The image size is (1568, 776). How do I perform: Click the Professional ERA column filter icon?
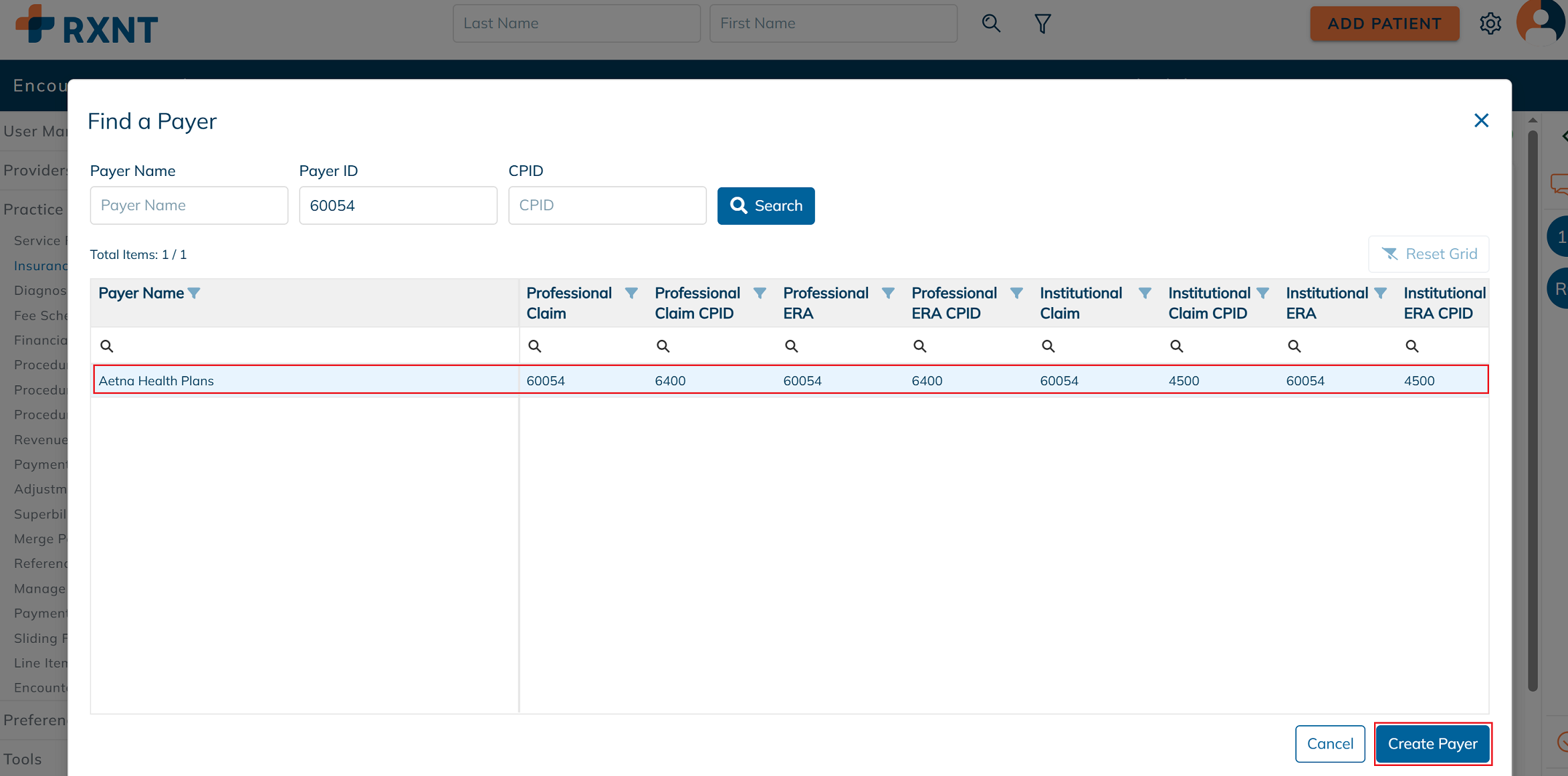[887, 293]
